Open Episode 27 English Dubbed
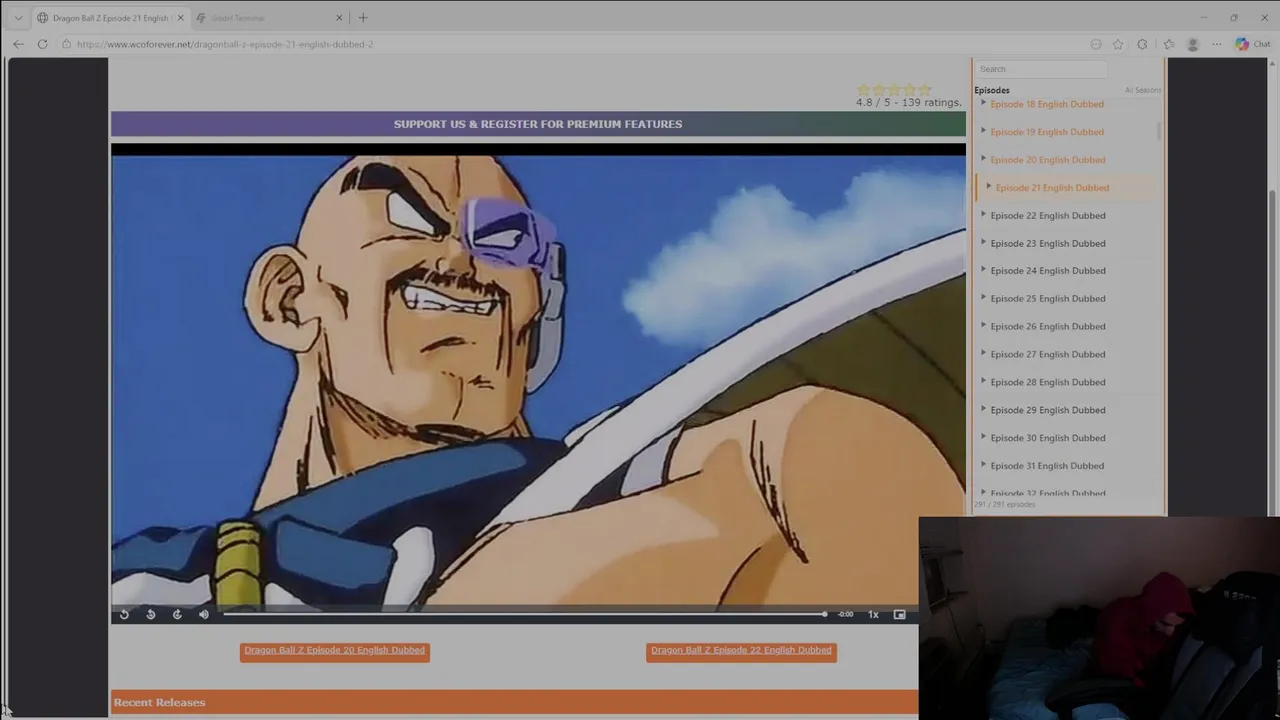The image size is (1280, 720). click(1048, 354)
